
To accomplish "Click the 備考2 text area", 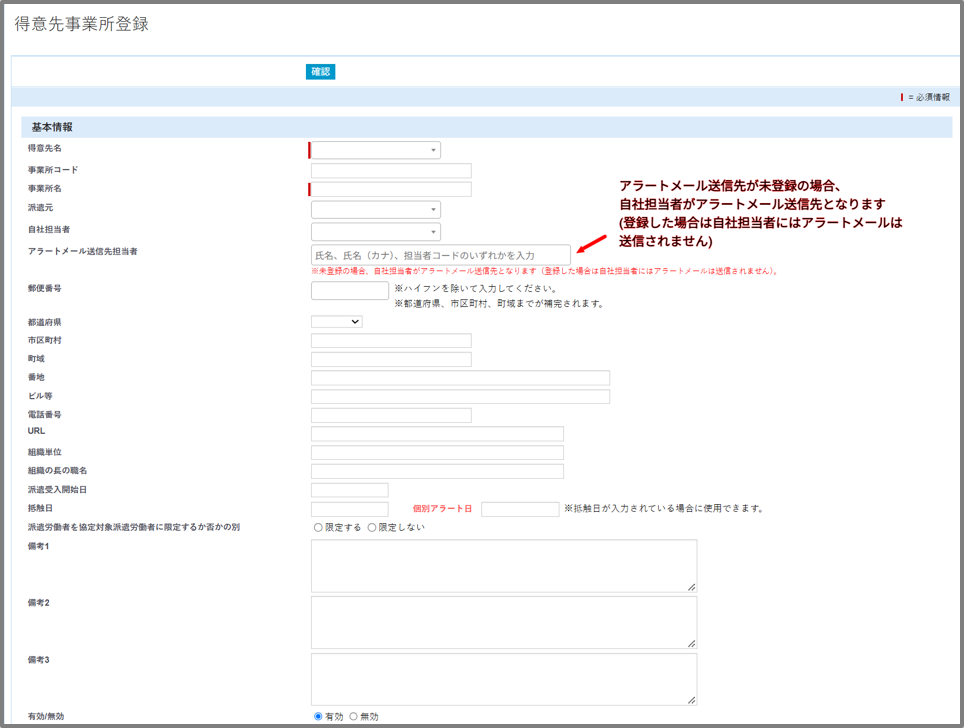I will (504, 622).
